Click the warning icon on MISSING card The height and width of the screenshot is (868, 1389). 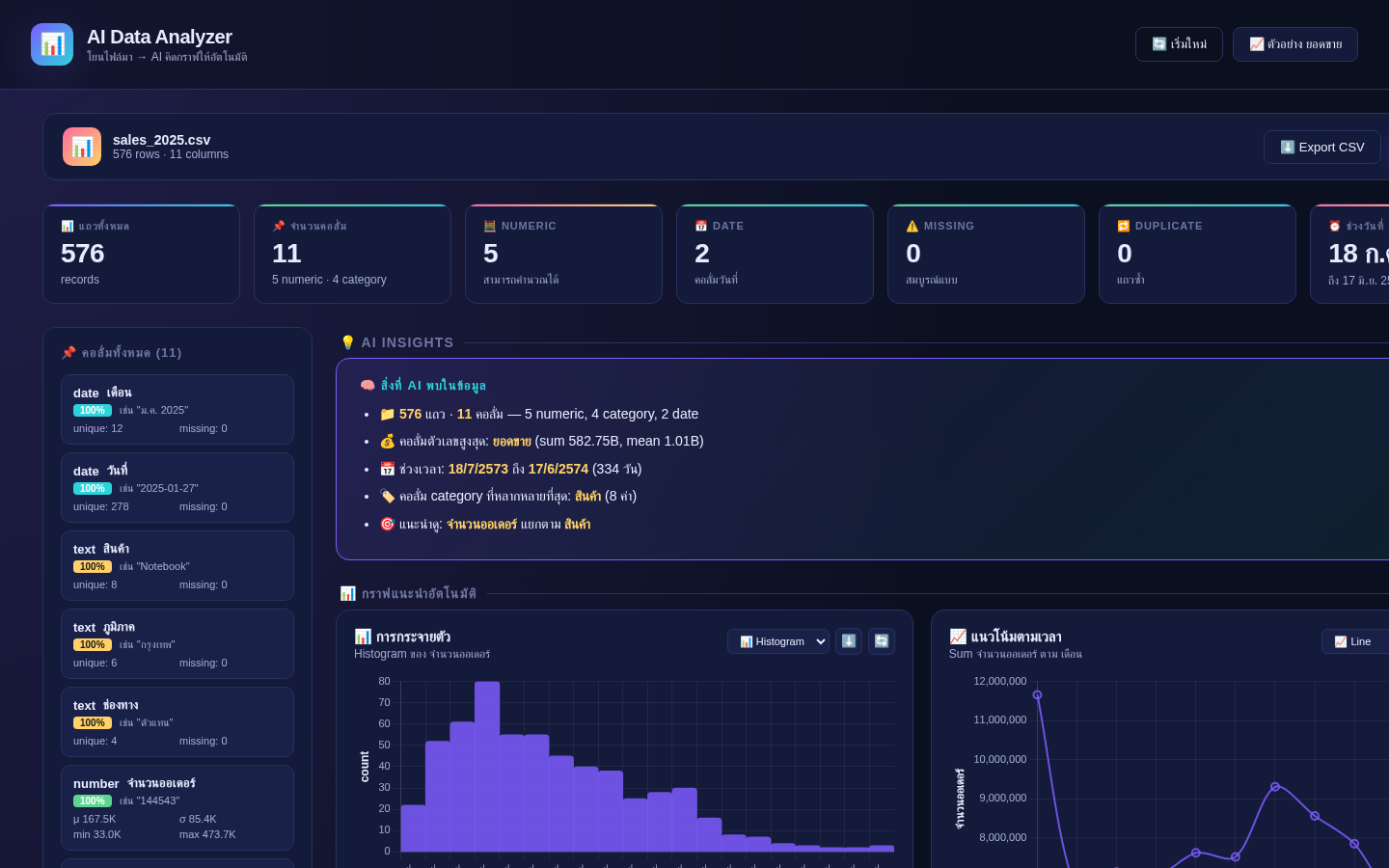pyautogui.click(x=912, y=226)
